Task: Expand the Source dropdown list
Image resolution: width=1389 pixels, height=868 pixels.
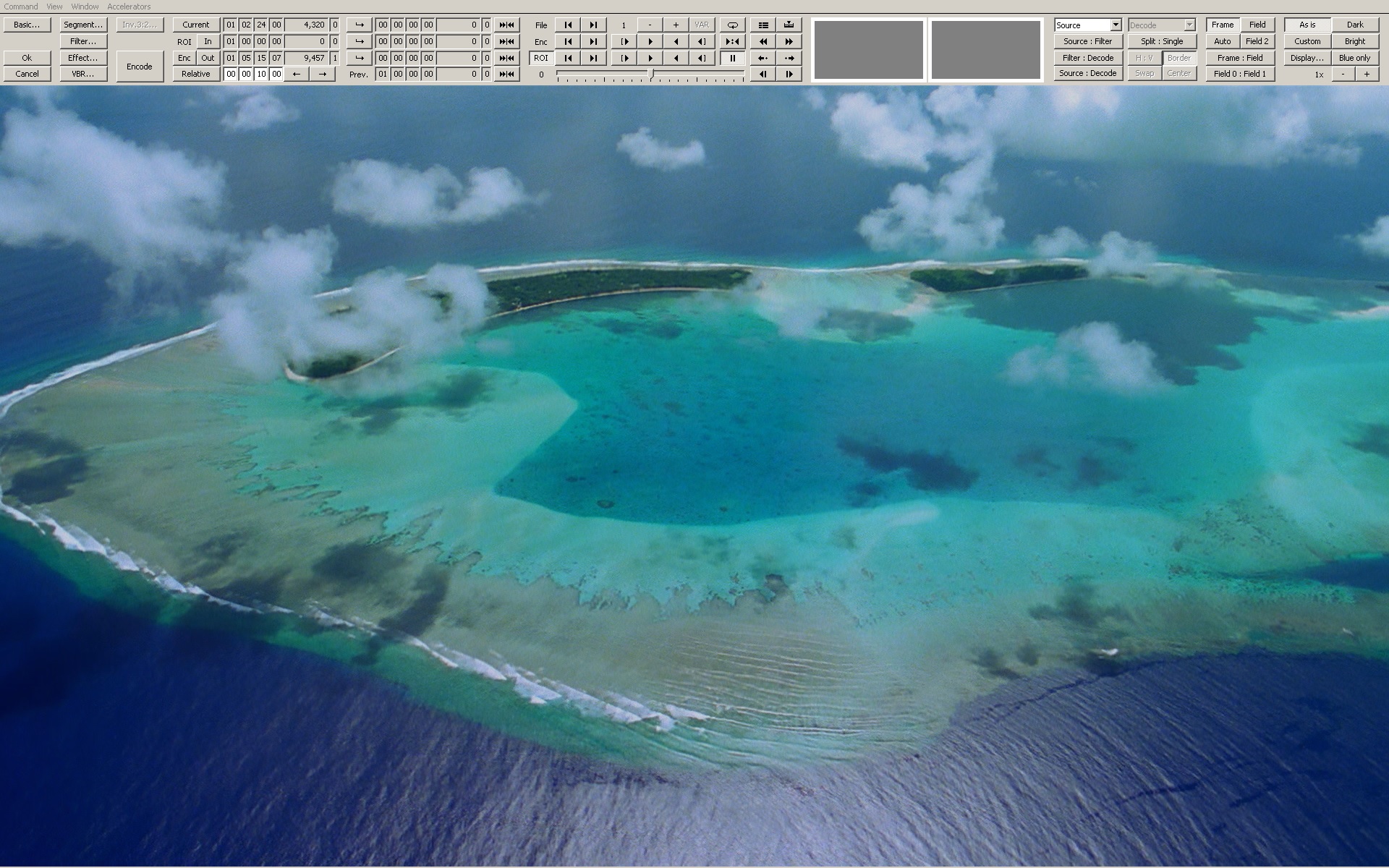Action: point(1116,25)
